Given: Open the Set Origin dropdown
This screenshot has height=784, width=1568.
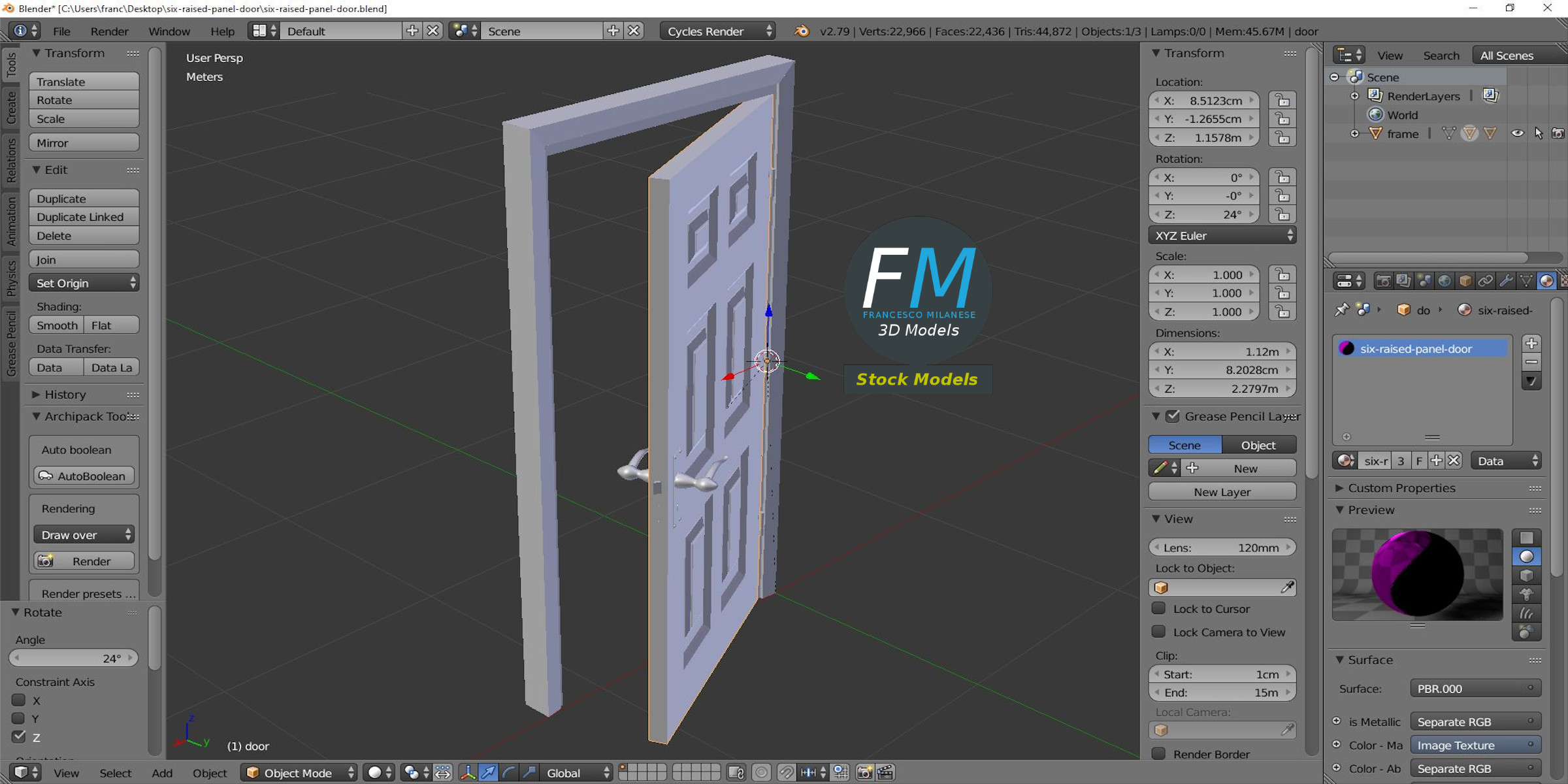Looking at the screenshot, I should tap(84, 283).
